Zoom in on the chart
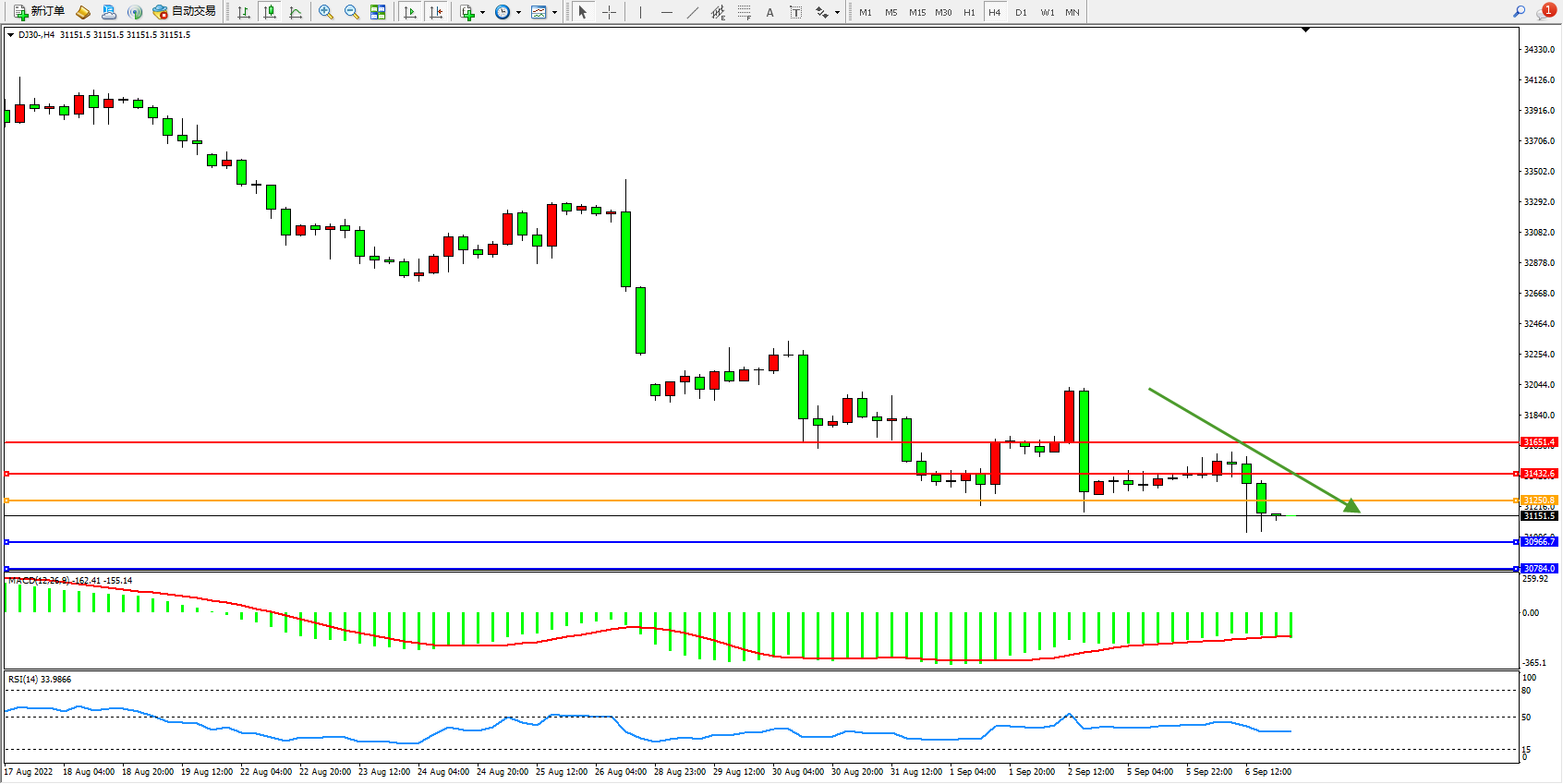 click(326, 12)
